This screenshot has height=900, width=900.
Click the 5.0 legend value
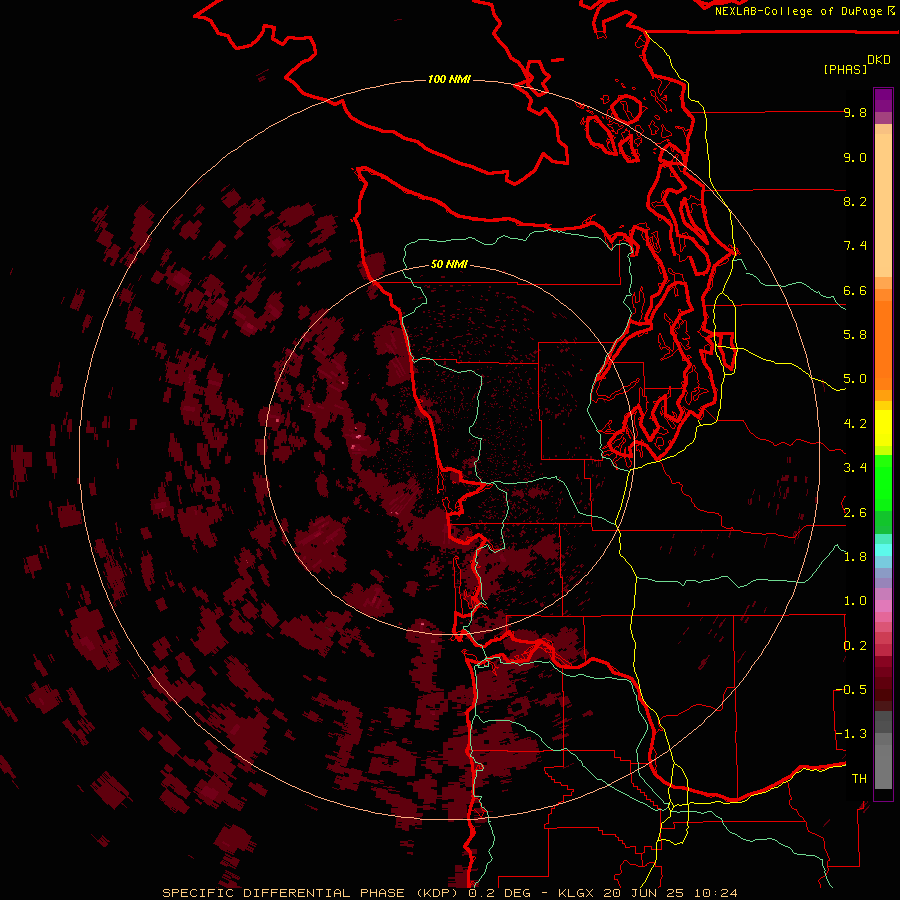pos(855,379)
